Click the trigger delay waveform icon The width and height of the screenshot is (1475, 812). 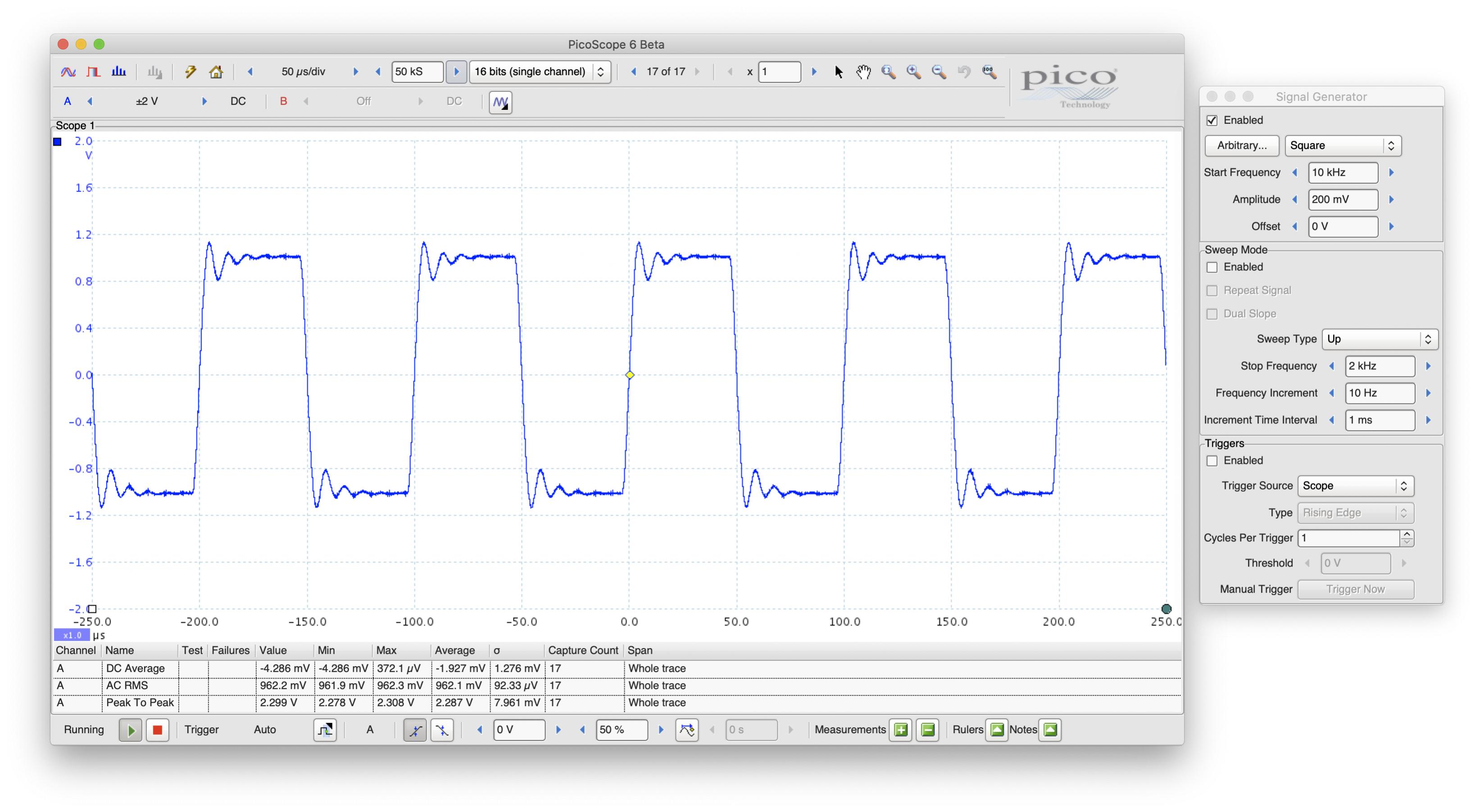(x=686, y=730)
